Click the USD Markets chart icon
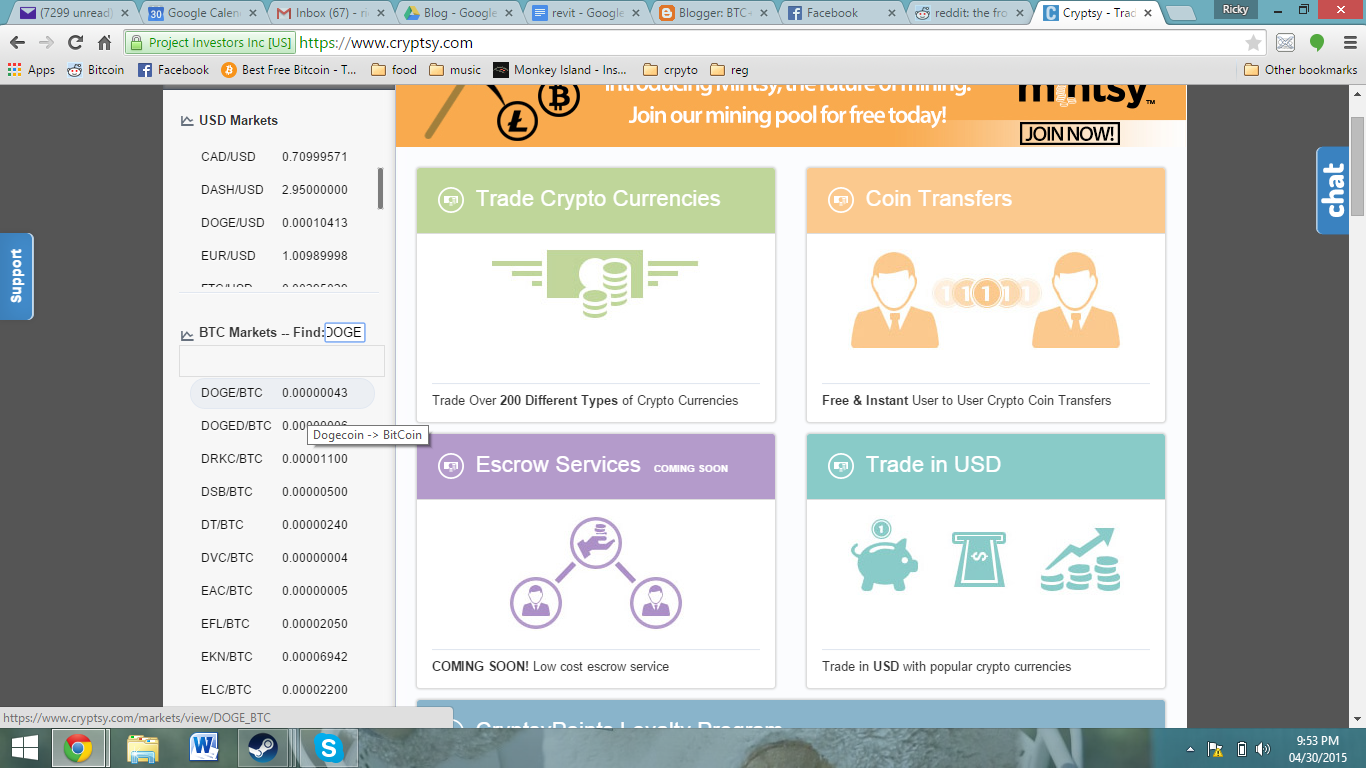1366x768 pixels. (x=187, y=121)
